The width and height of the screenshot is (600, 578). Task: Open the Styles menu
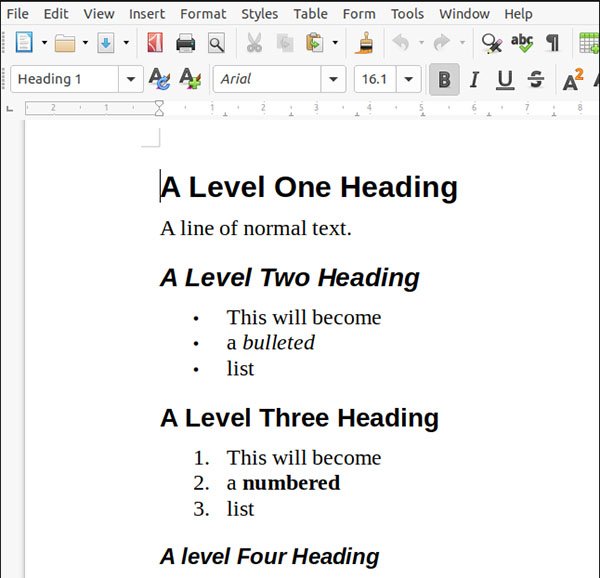click(x=259, y=14)
